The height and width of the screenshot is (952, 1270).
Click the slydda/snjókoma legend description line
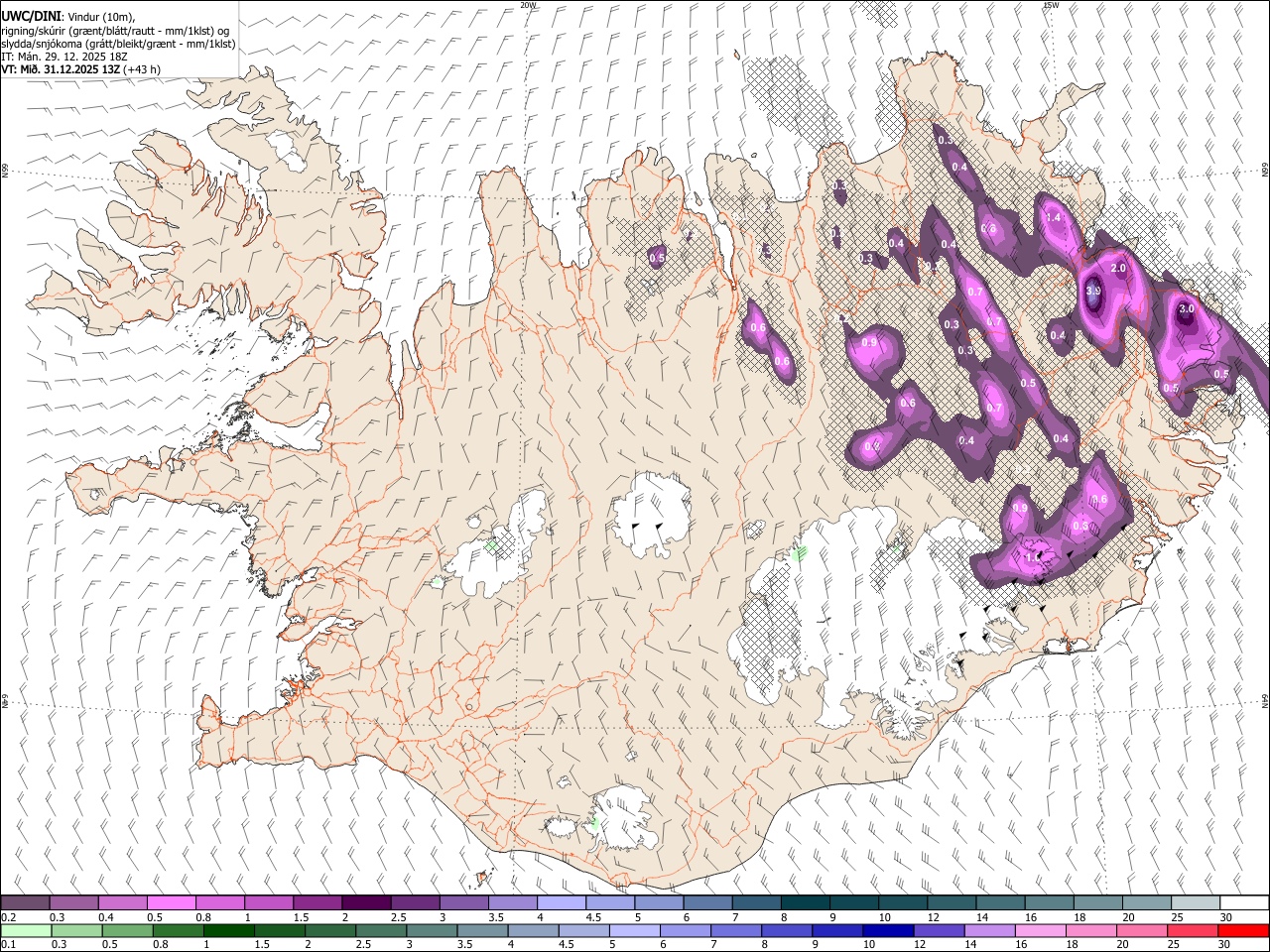118,44
